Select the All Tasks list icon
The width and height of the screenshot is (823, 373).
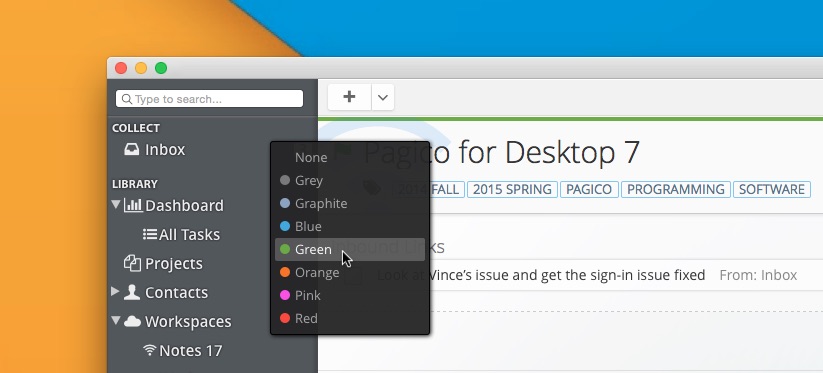(150, 234)
